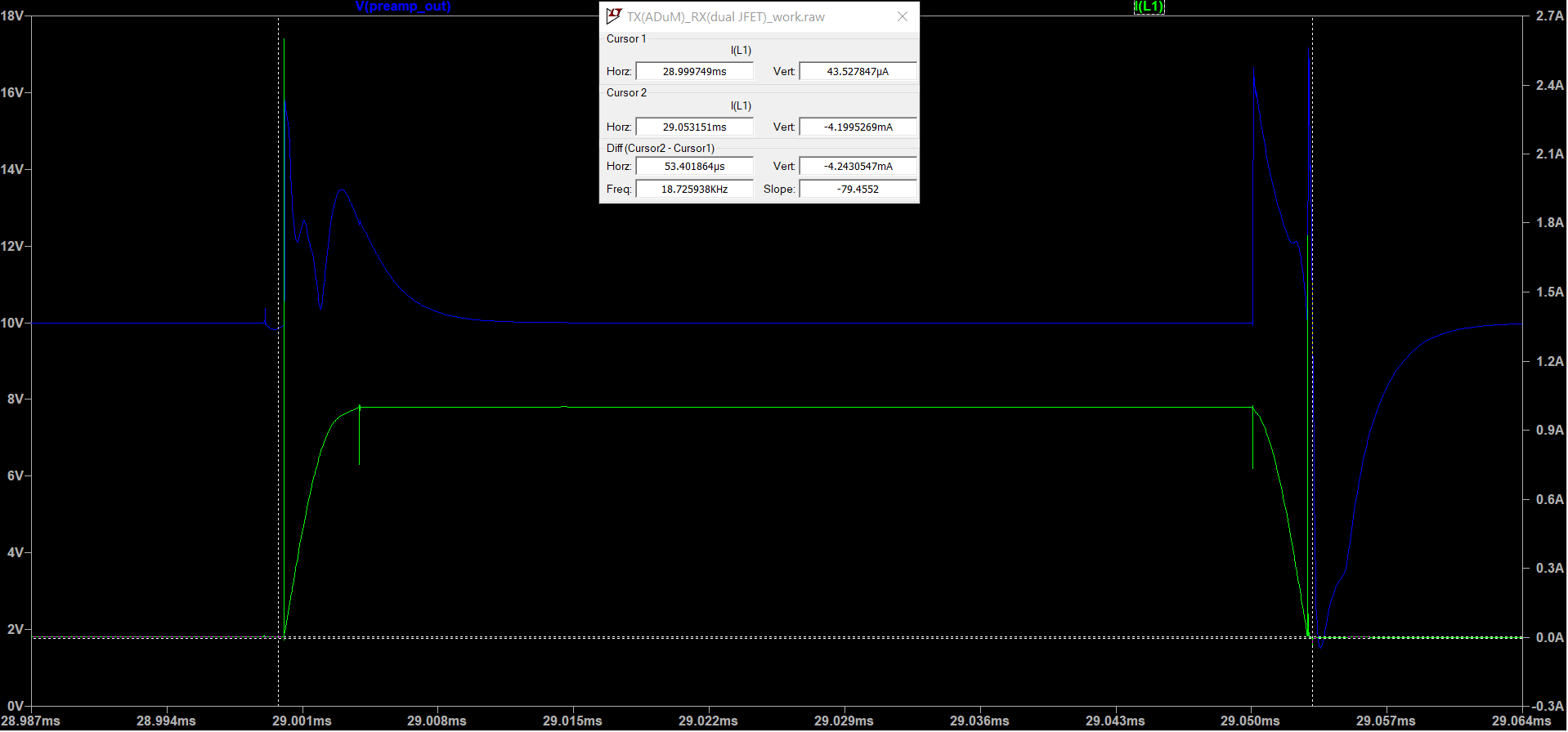This screenshot has width=1568, height=732.
Task: Click the Cursor 1 Vert field 43.527847µA
Action: [858, 72]
